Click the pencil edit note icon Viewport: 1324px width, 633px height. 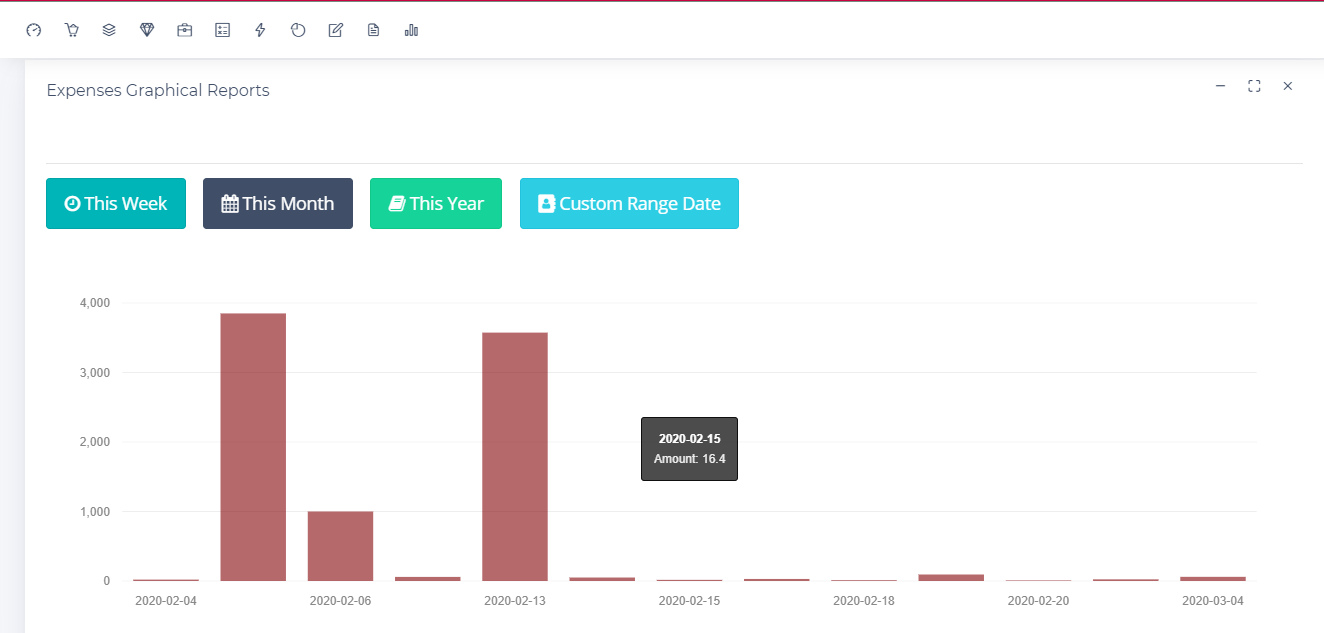point(336,30)
